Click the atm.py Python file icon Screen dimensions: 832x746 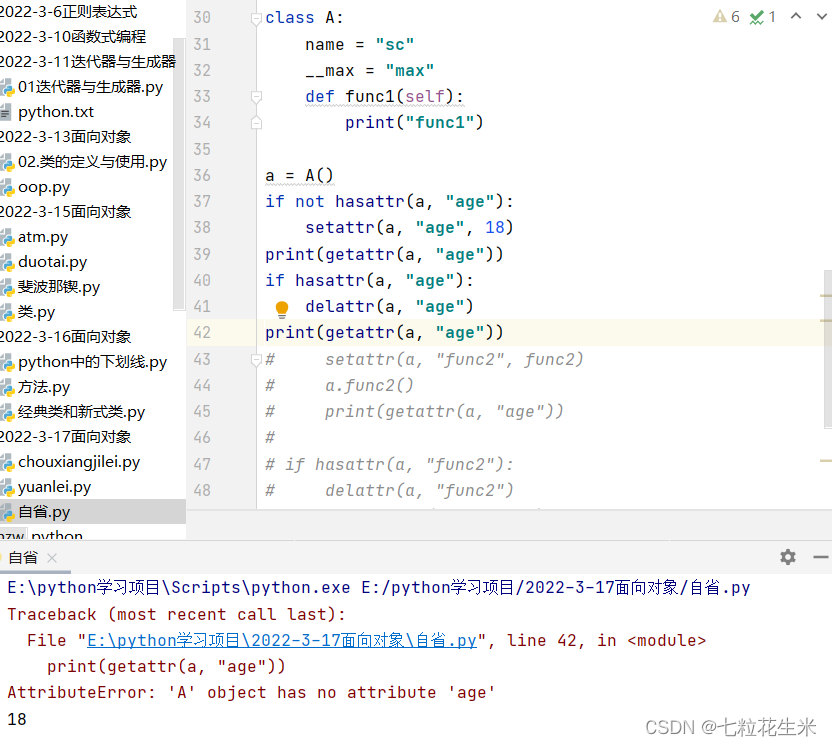point(10,237)
